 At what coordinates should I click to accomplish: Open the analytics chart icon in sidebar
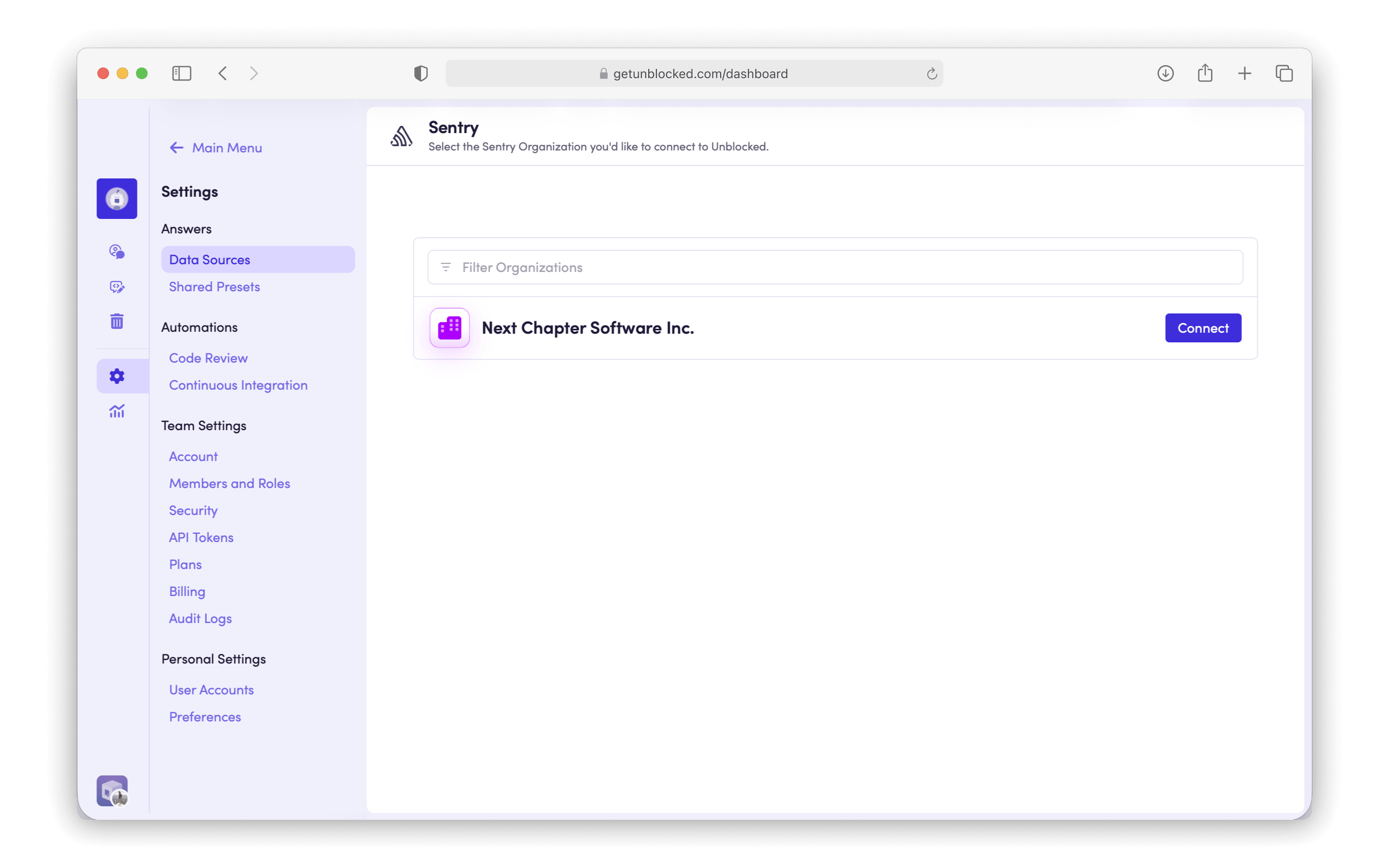pyautogui.click(x=117, y=410)
